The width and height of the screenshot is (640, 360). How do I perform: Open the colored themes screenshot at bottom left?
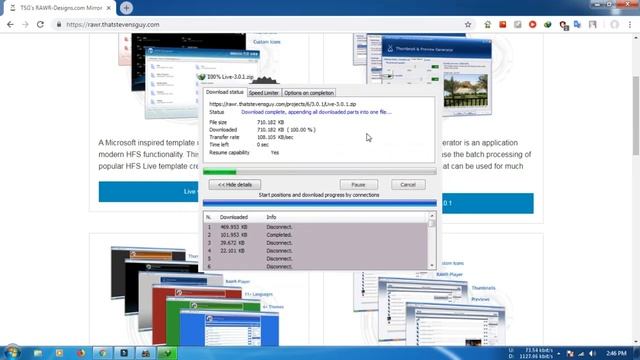tap(195, 296)
